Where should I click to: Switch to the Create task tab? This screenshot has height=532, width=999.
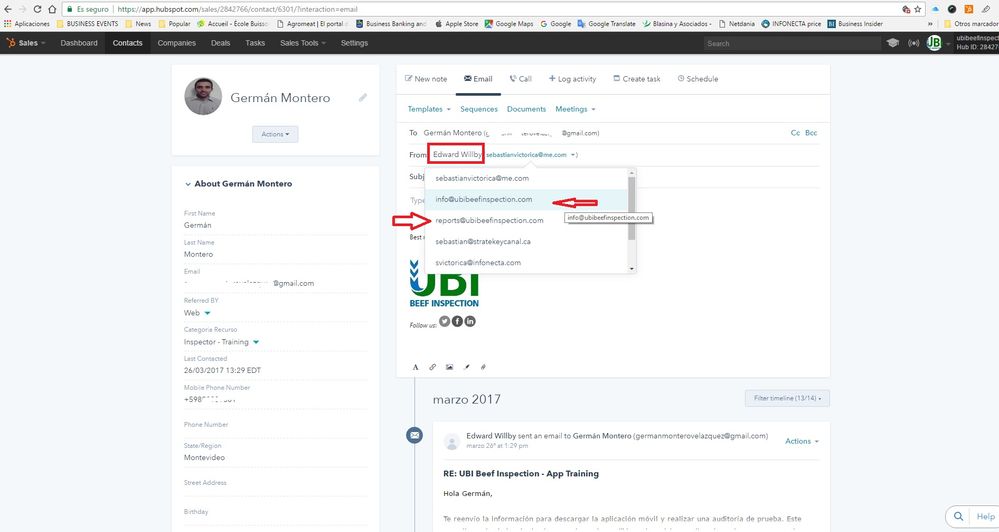tap(636, 79)
